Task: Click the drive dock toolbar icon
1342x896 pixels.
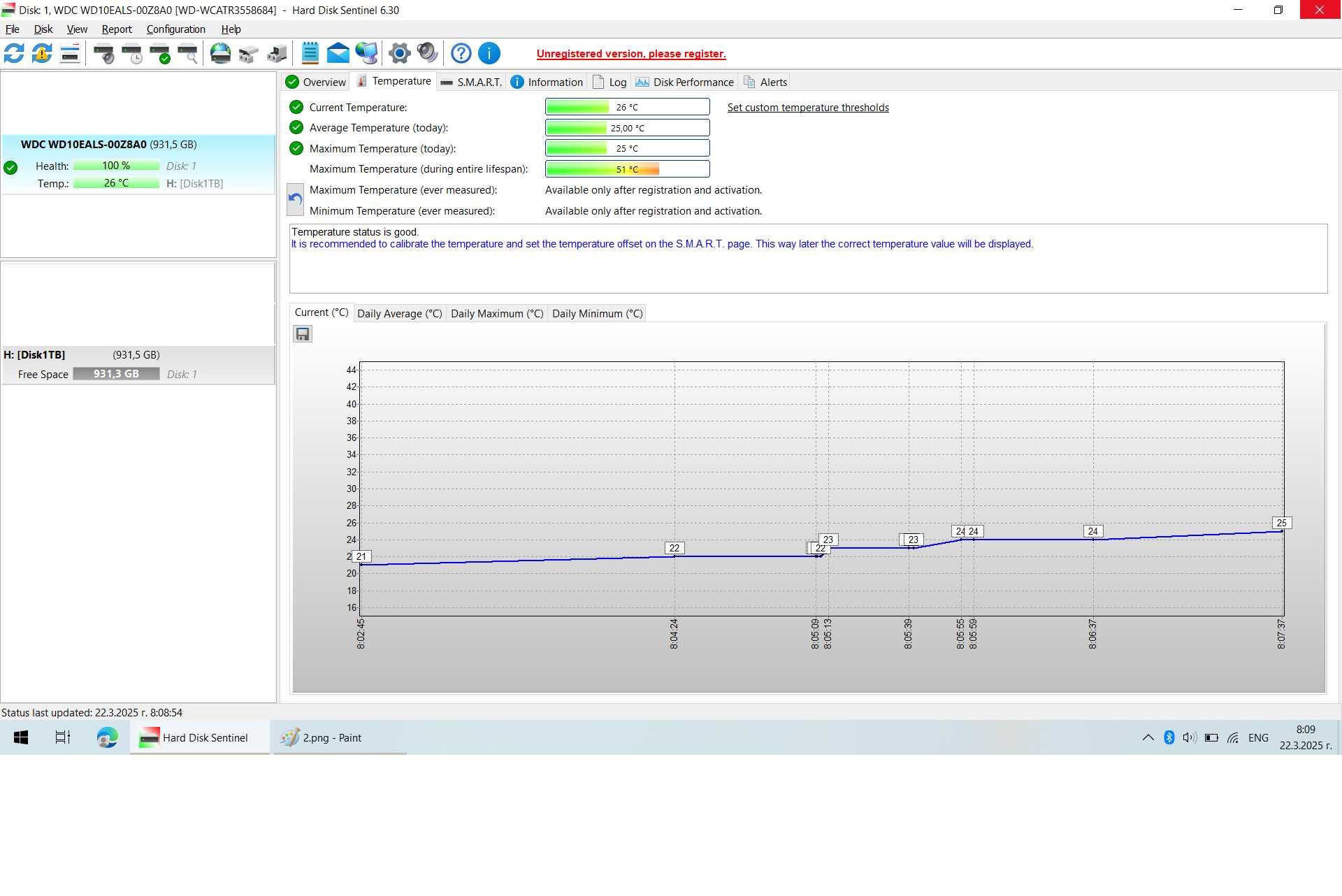Action: (277, 53)
